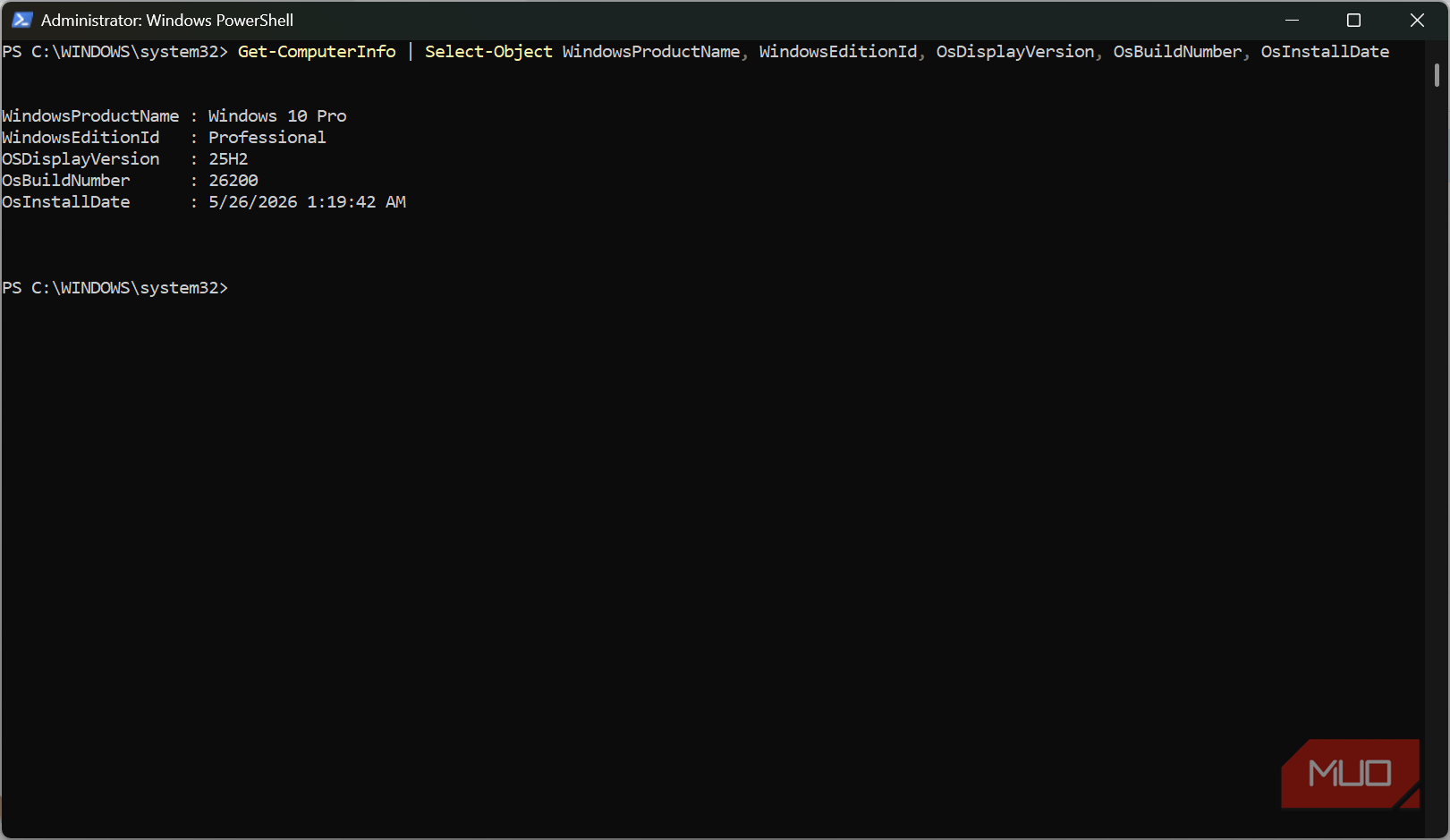
Task: Minimize the PowerShell window
Action: coord(1292,20)
